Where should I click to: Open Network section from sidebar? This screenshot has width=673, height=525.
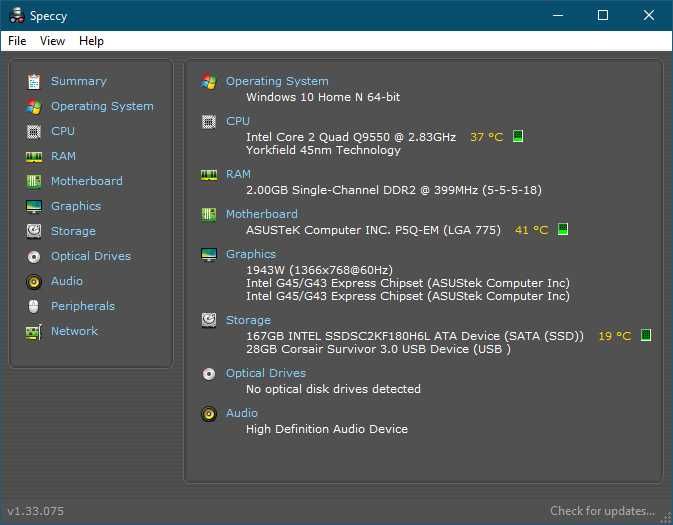coord(74,331)
